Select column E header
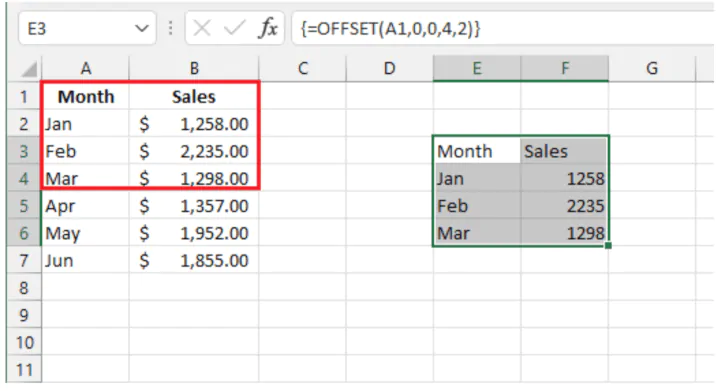The image size is (720, 391). click(x=477, y=68)
